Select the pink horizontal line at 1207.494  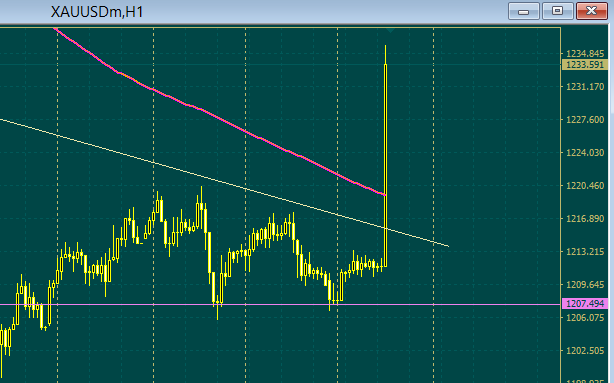[280, 304]
